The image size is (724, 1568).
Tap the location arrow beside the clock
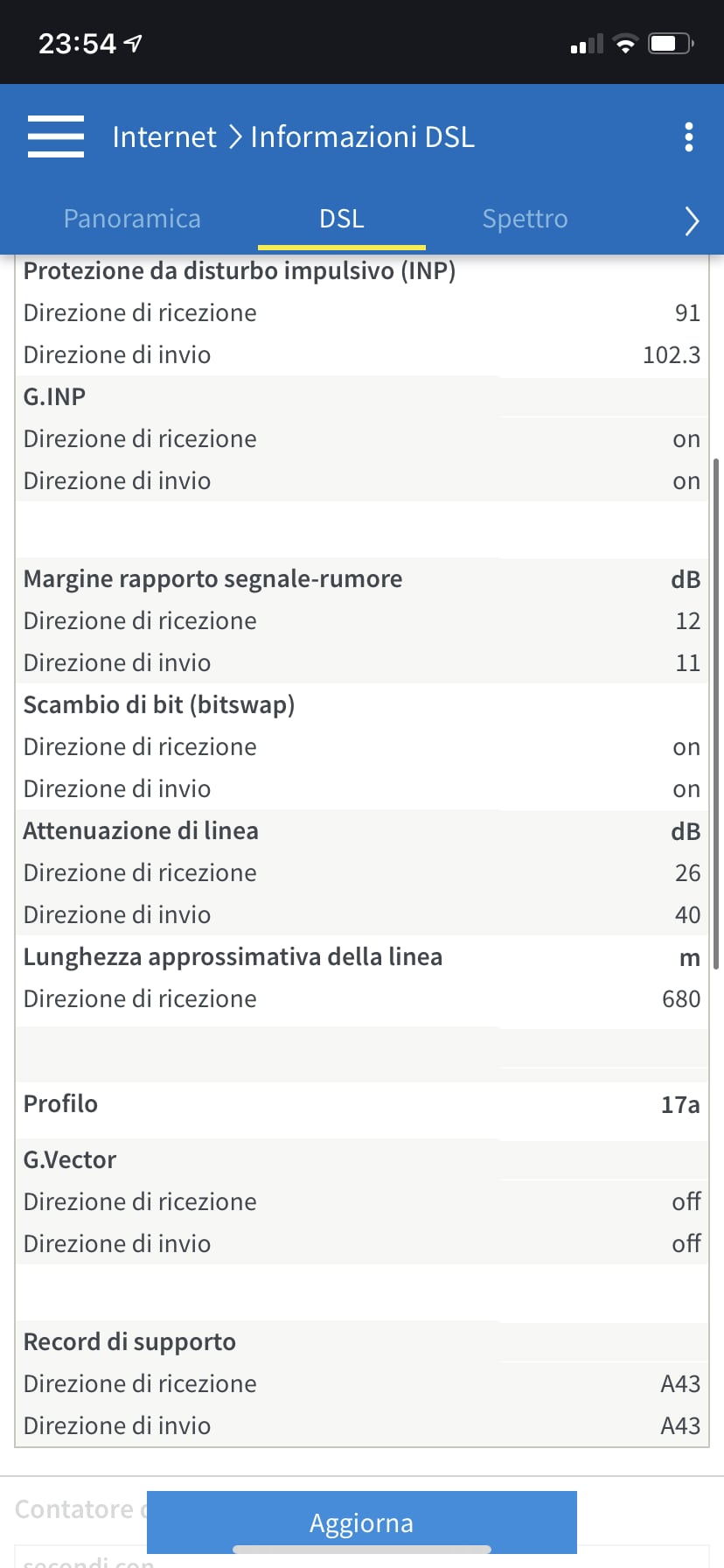[x=134, y=43]
